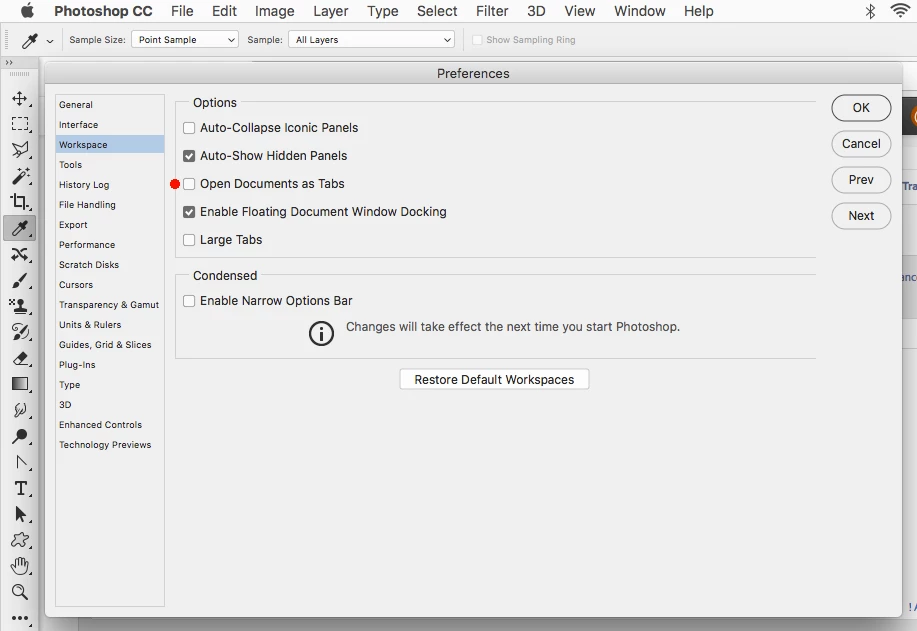The image size is (917, 631).
Task: Go to previous preferences with Prev
Action: tap(861, 180)
